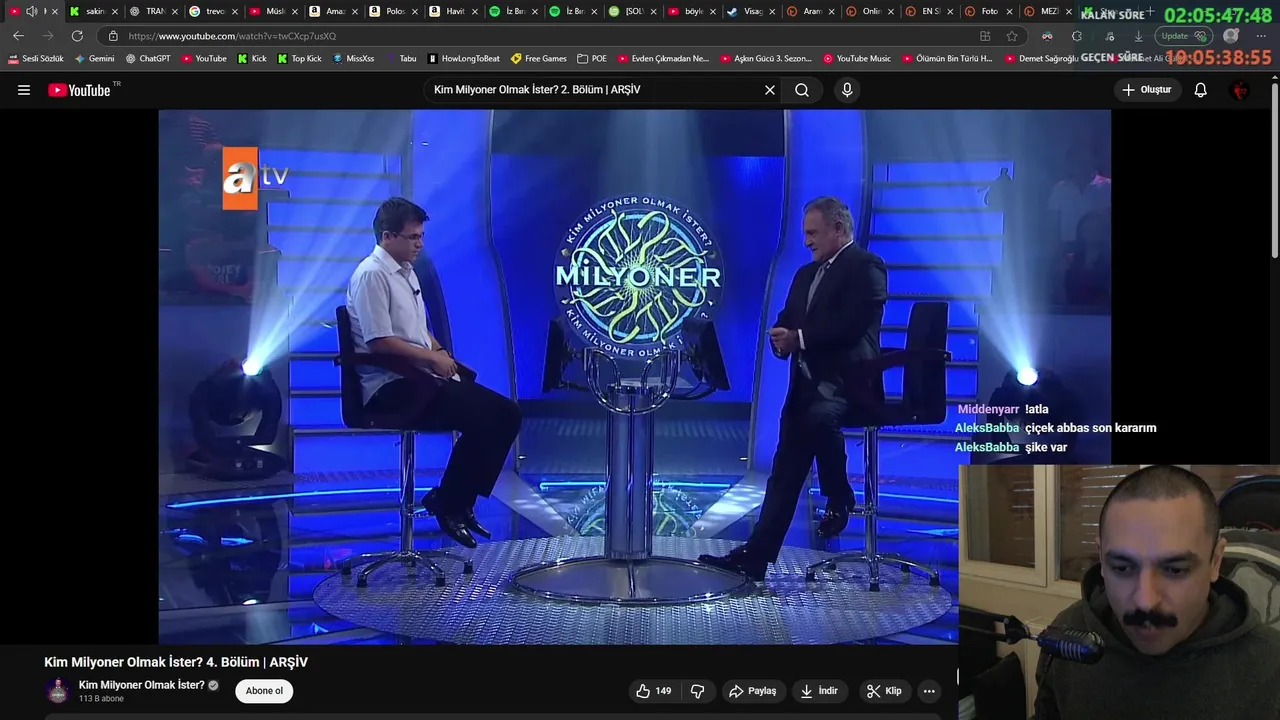Open Aşkın Gücü 3. Sezon bookmark

click(x=767, y=59)
